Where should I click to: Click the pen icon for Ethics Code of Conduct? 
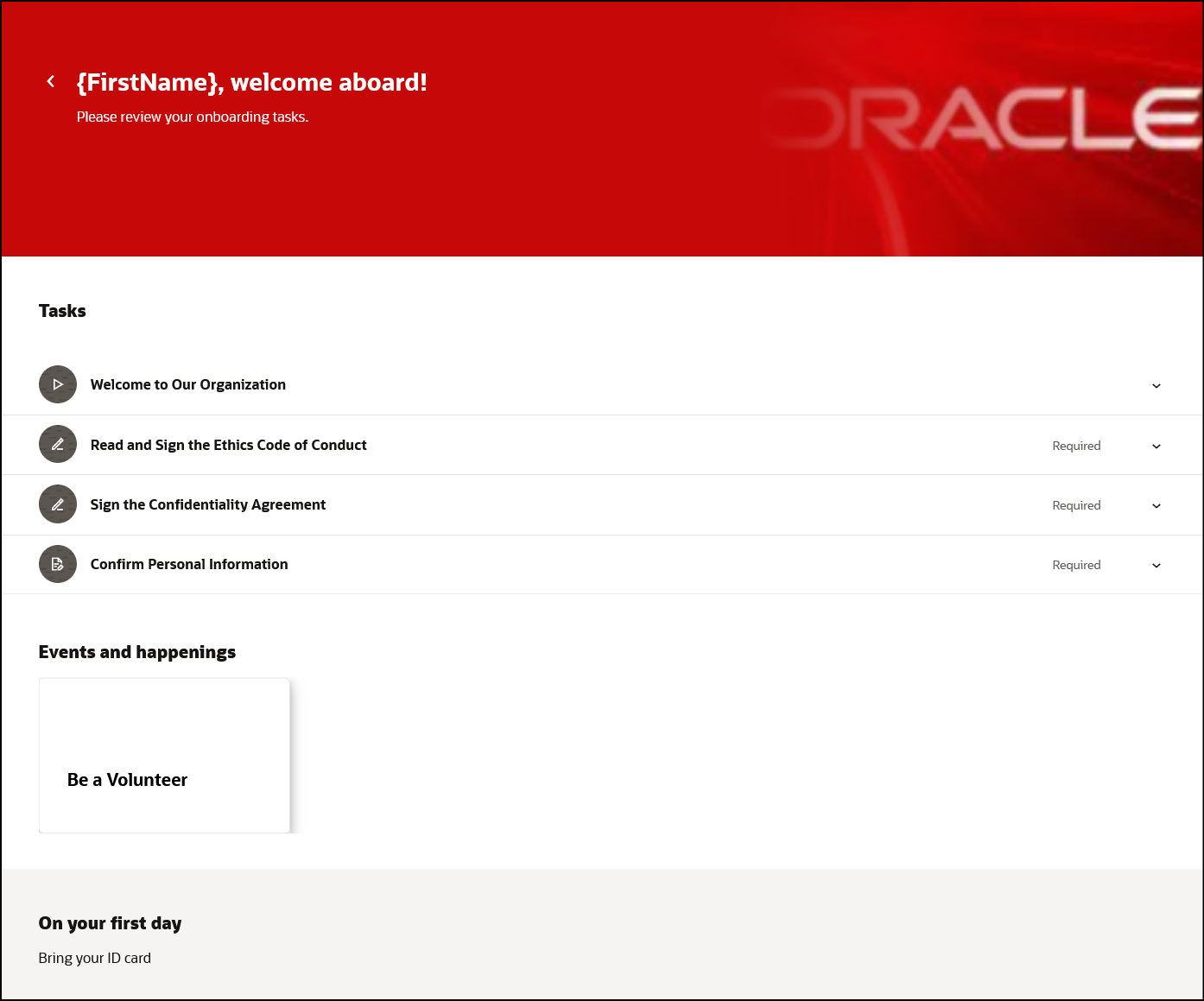click(58, 444)
